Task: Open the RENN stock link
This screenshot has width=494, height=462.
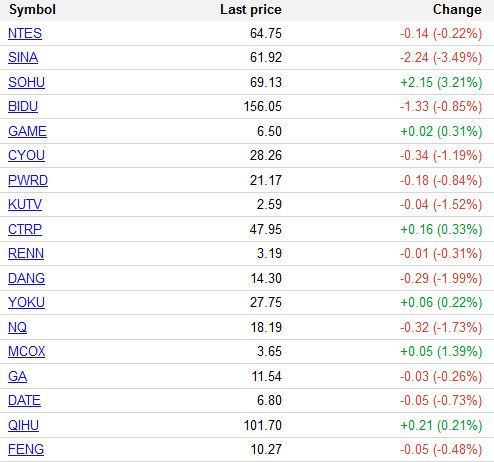Action: [26, 253]
